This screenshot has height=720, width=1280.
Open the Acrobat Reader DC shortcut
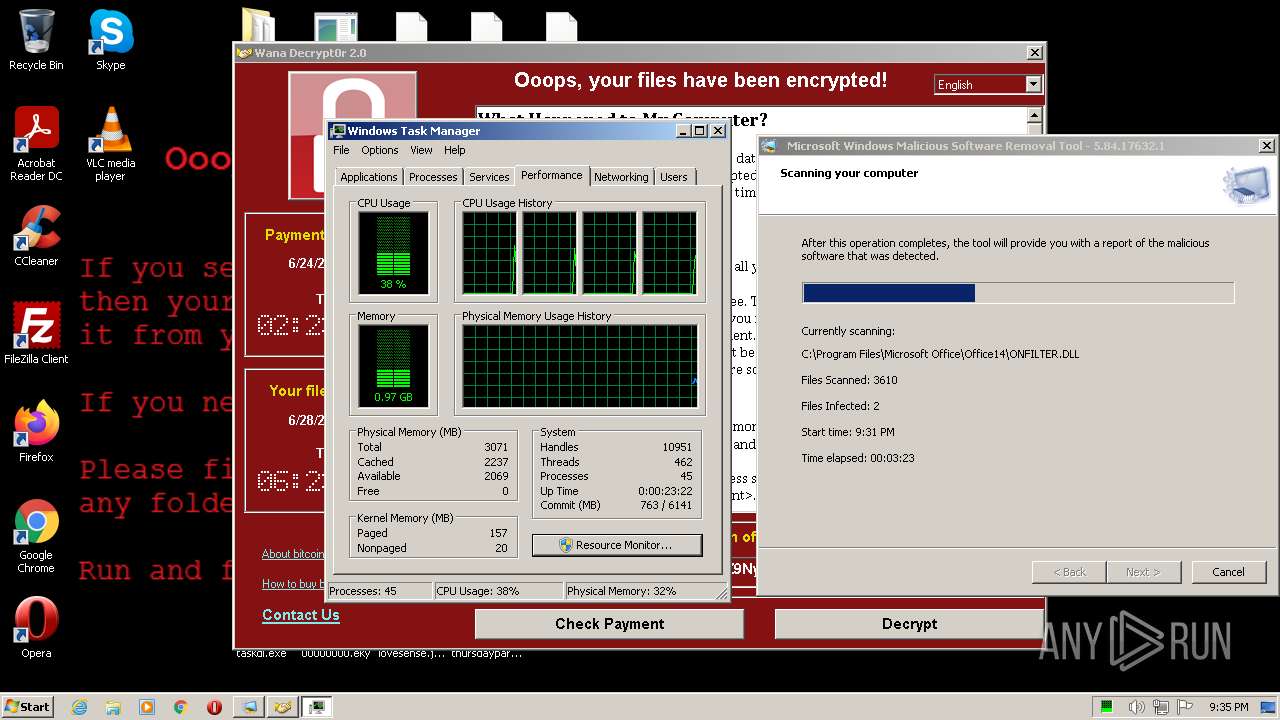[36, 144]
